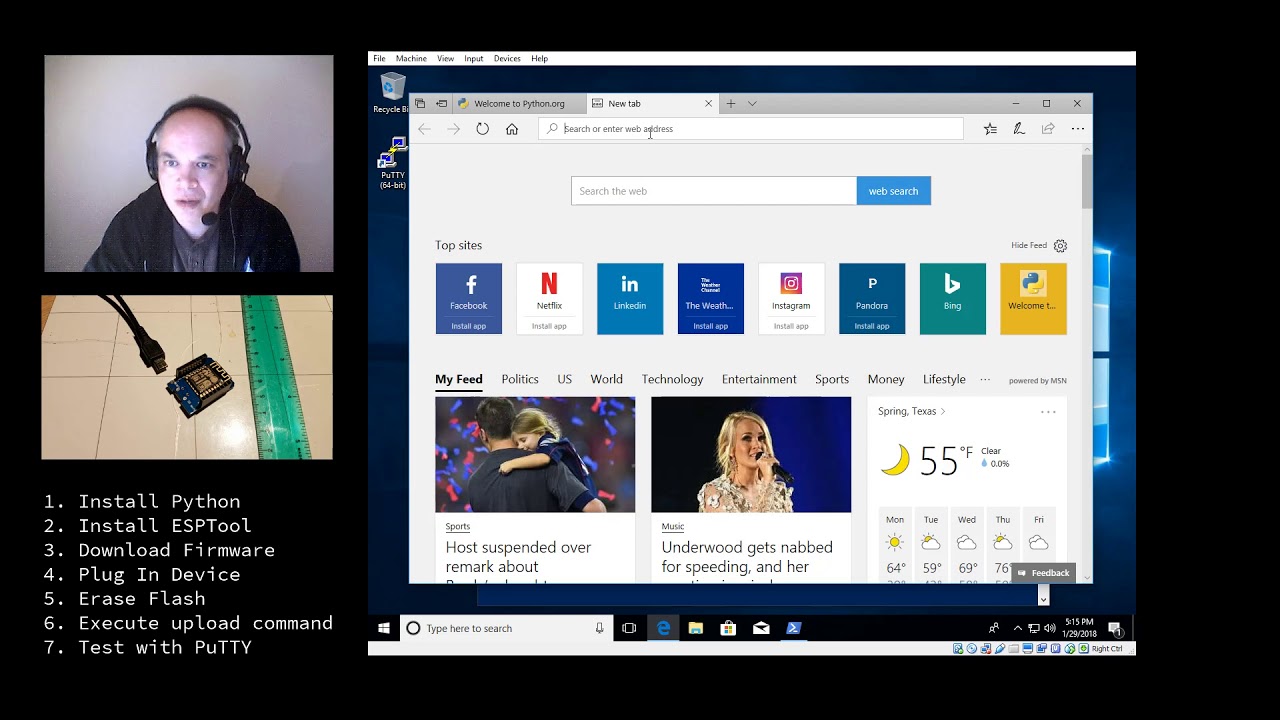Click the web search button
This screenshot has width=1280, height=720.
[x=893, y=191]
